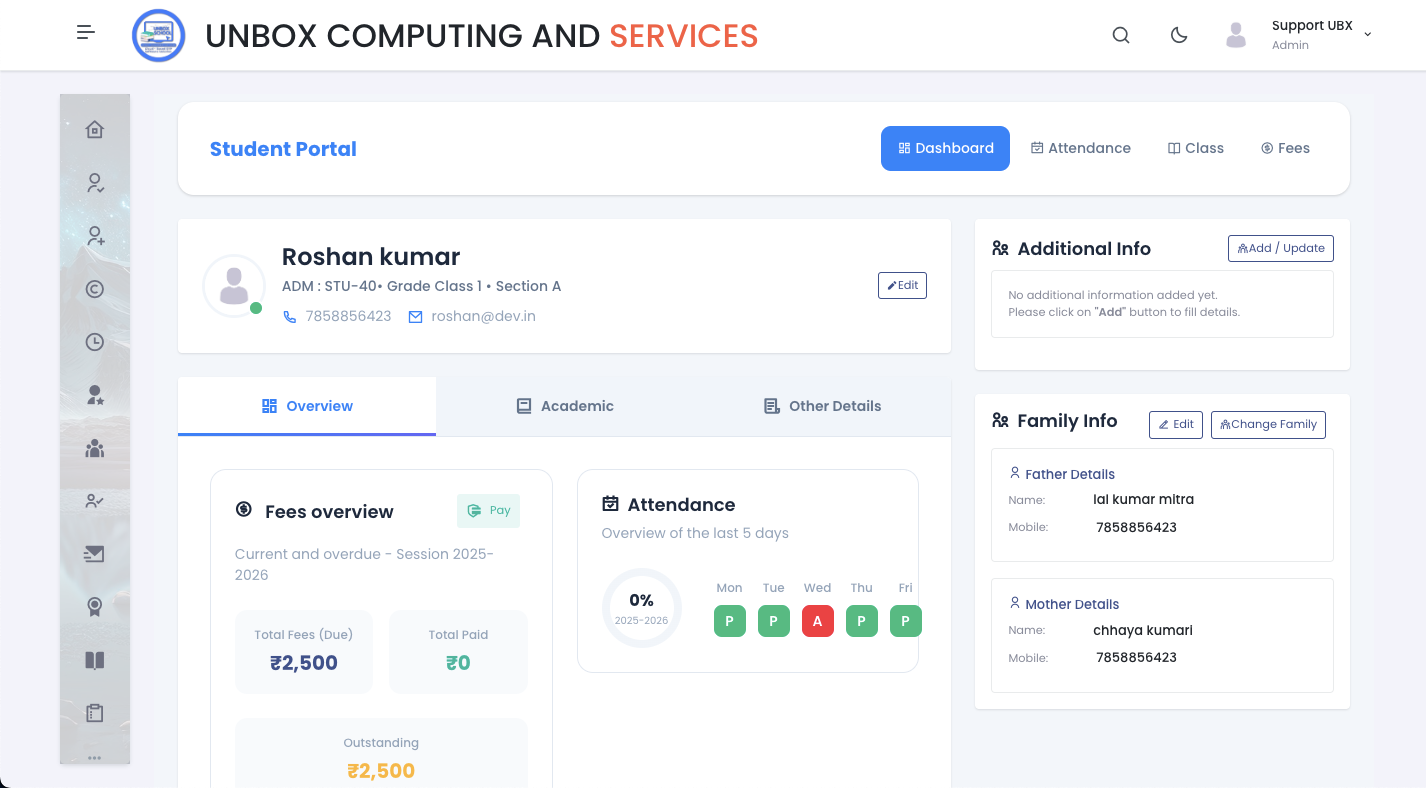The image size is (1426, 788).
Task: Open the search icon in top bar
Action: pyautogui.click(x=1121, y=35)
